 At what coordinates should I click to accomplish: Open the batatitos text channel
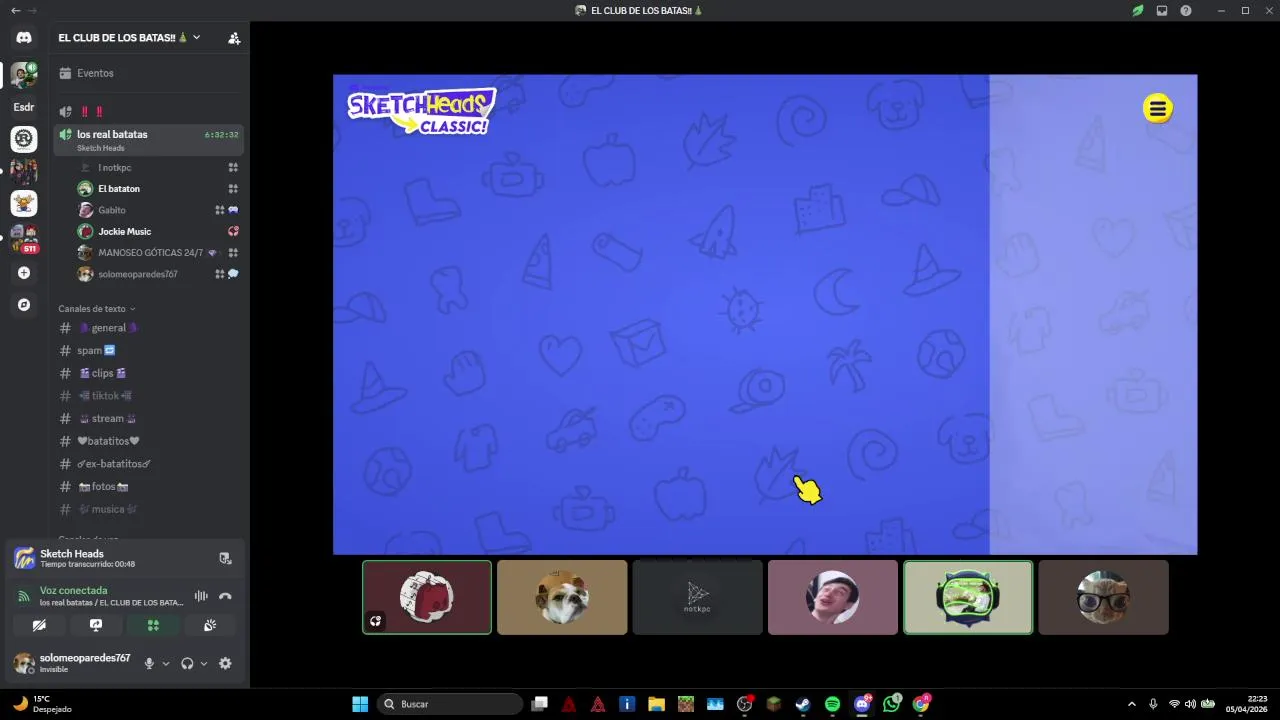[149, 441]
